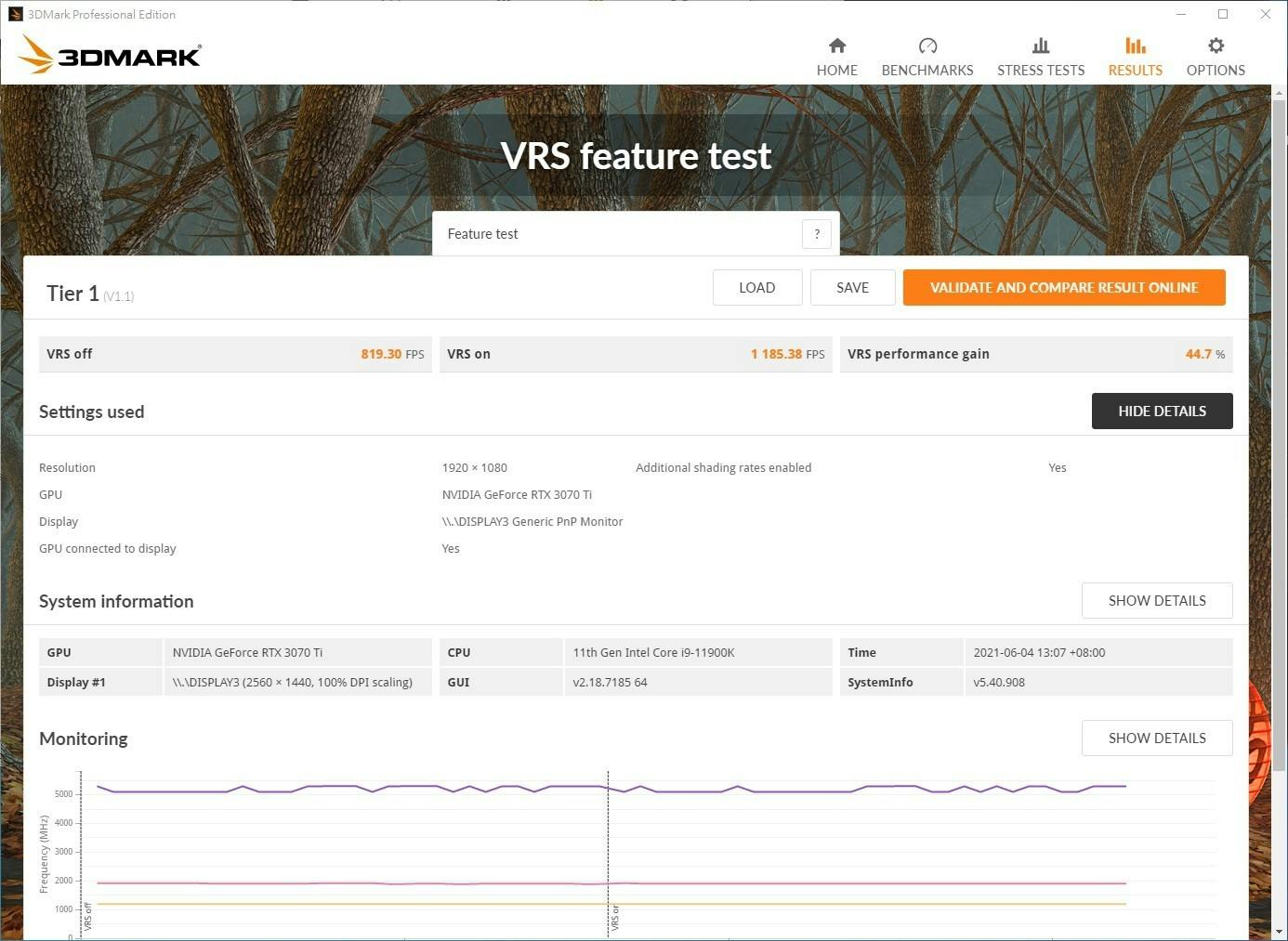Image resolution: width=1288 pixels, height=941 pixels.
Task: Click the 3DMark logo
Action: 110,55
